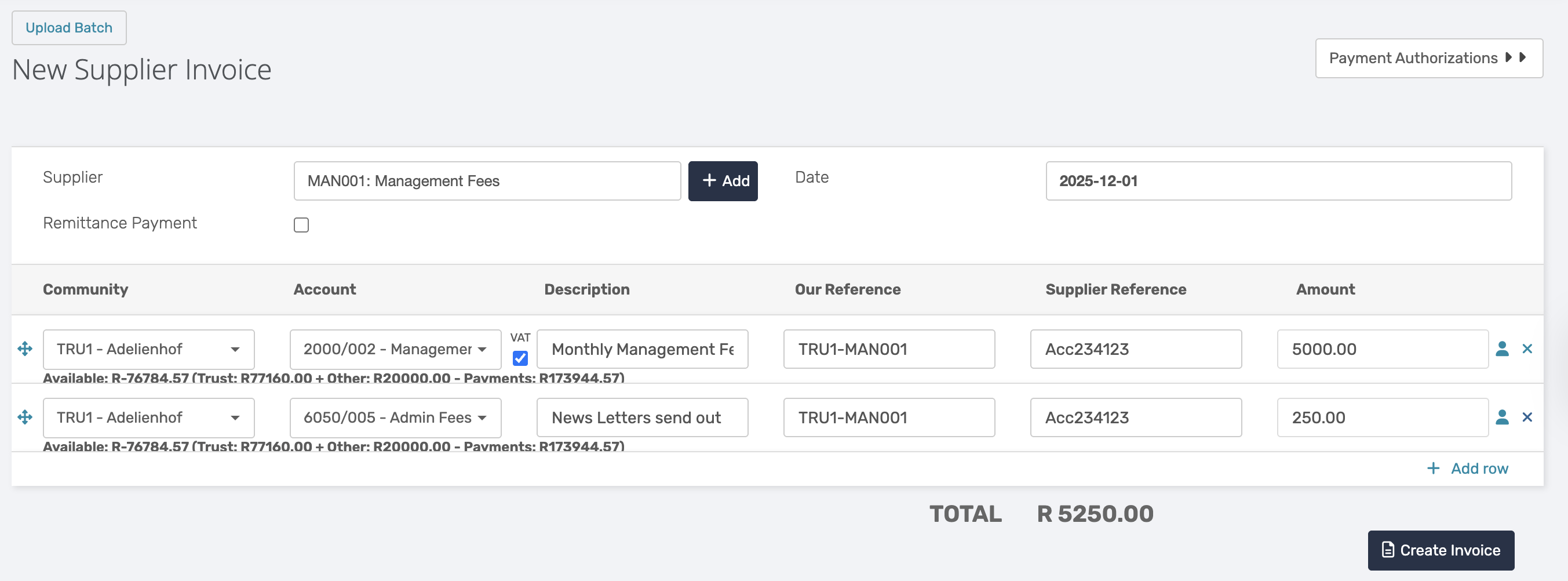Click the person icon next to the 250.00 amount
Screen dimensions: 1568x581
(x=1501, y=417)
